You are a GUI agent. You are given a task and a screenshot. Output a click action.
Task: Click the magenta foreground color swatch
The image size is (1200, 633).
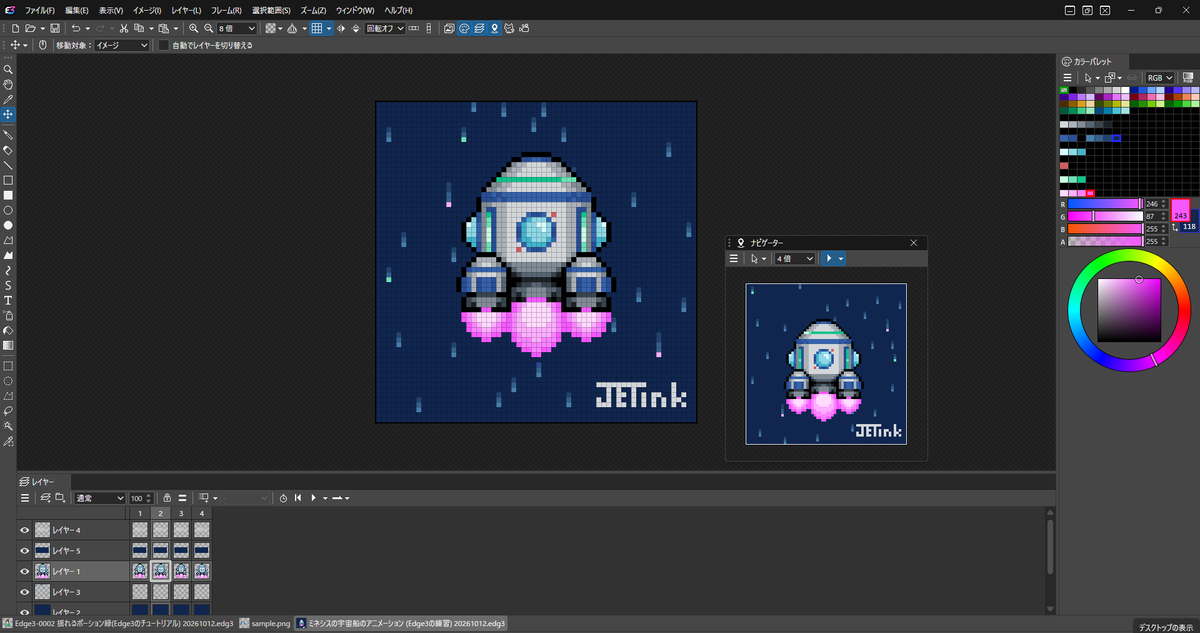(1180, 209)
